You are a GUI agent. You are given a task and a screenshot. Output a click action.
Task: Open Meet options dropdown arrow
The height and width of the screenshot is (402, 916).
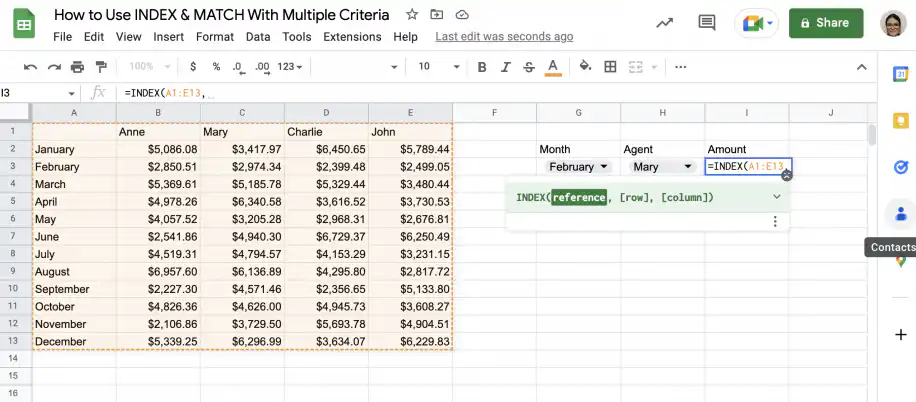(x=770, y=23)
